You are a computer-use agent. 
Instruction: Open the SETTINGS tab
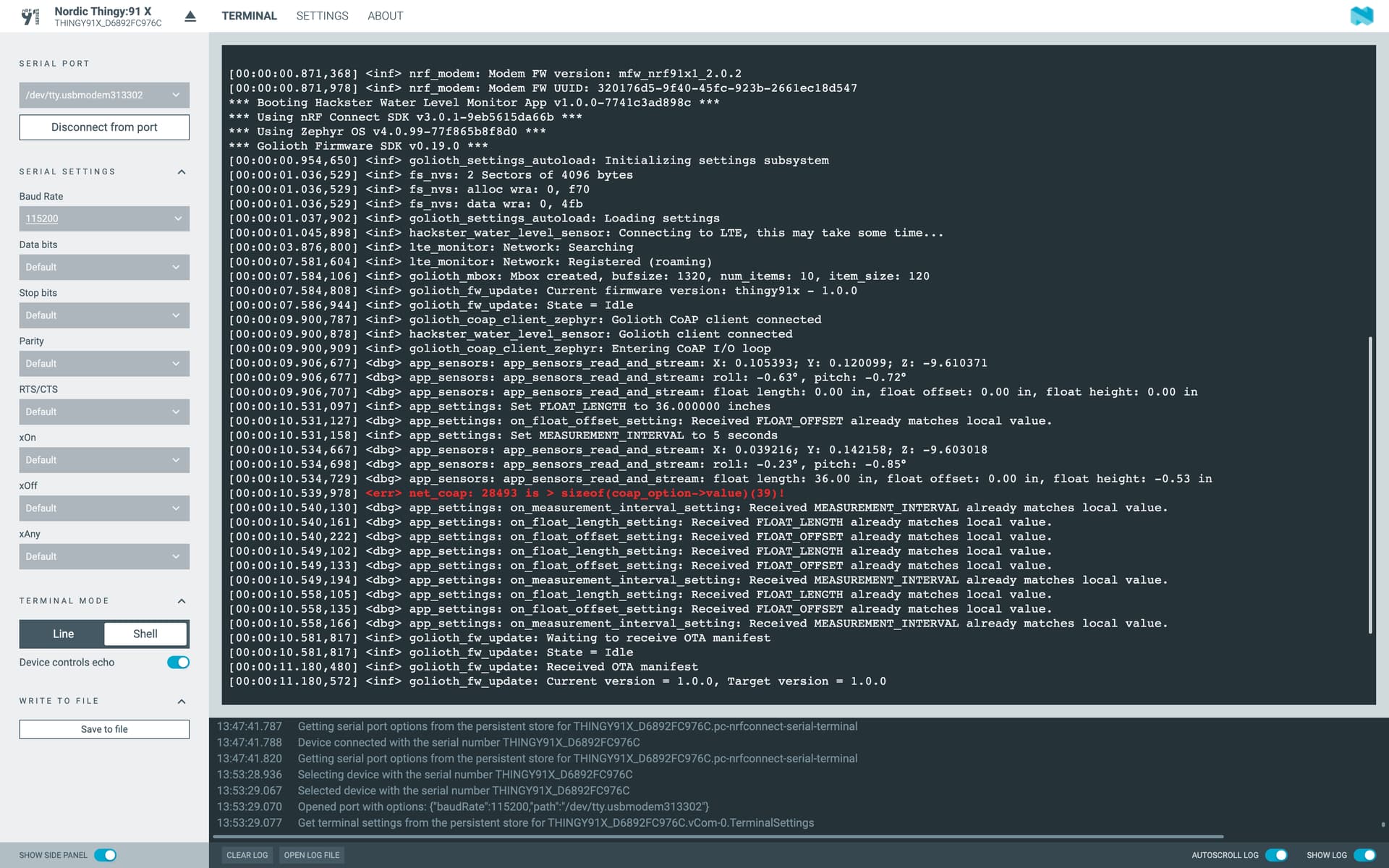pos(322,16)
